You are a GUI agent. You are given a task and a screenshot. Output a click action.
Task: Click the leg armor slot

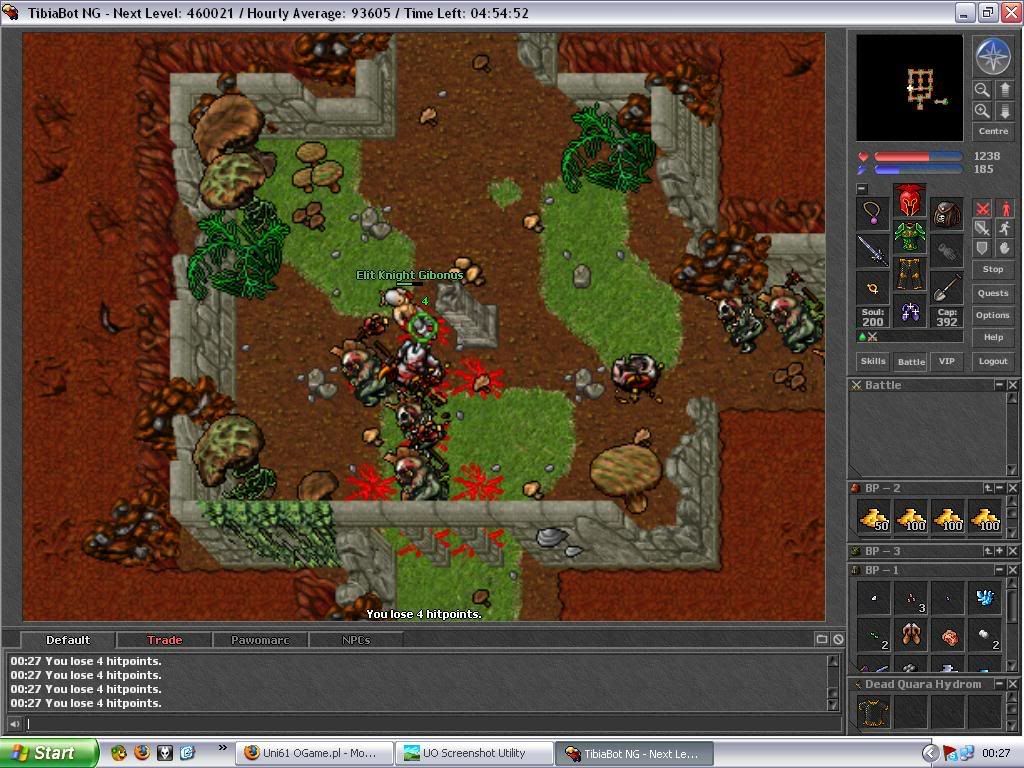click(x=910, y=274)
